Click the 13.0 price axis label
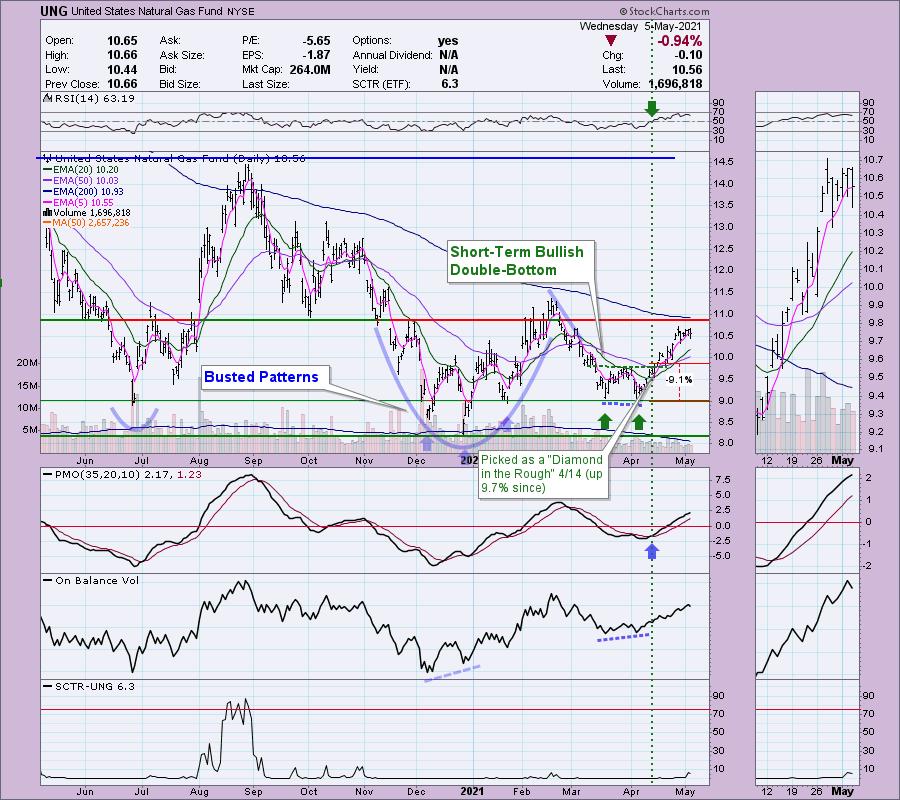The image size is (900, 800). tap(724, 227)
